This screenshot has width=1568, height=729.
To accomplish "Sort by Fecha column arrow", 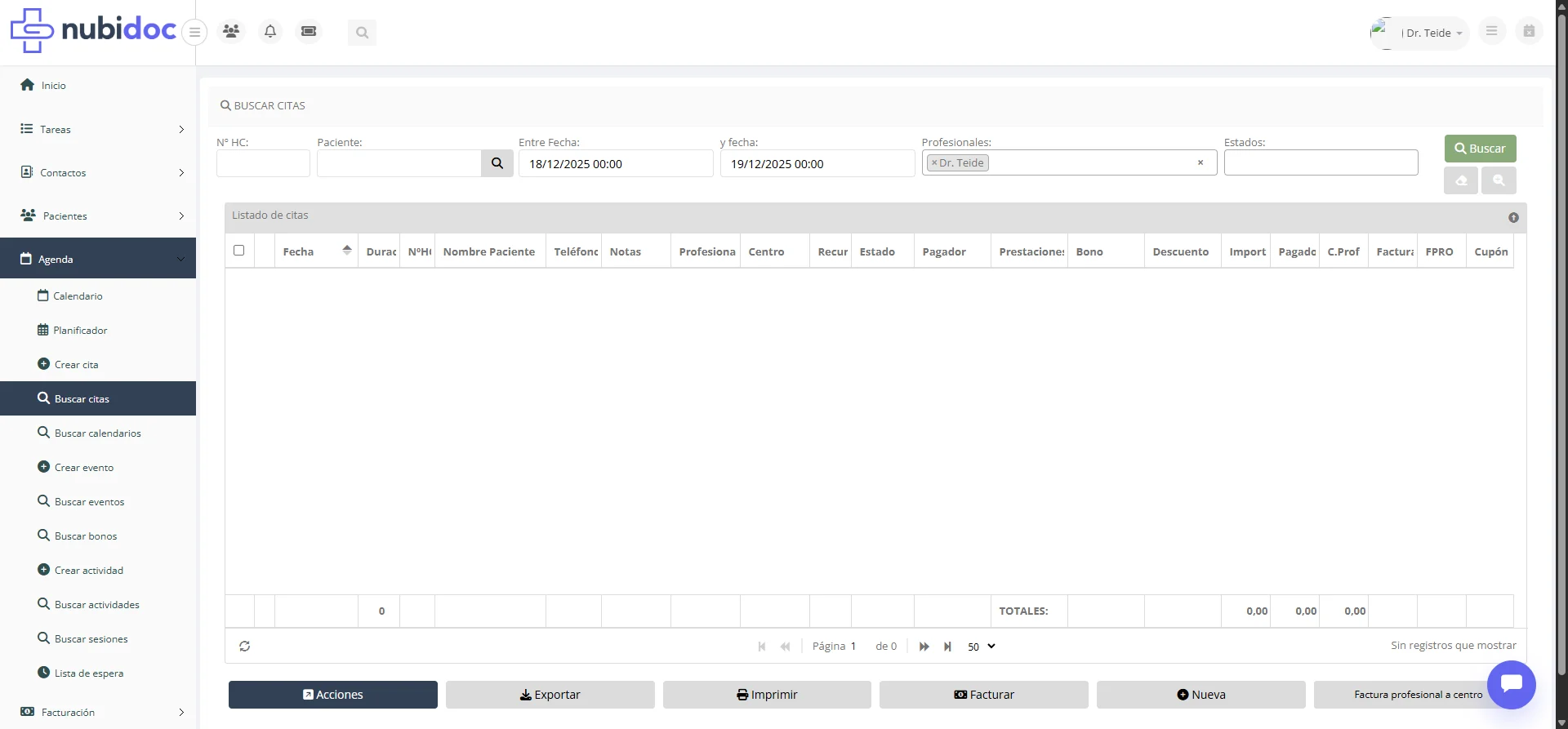I will pyautogui.click(x=347, y=250).
